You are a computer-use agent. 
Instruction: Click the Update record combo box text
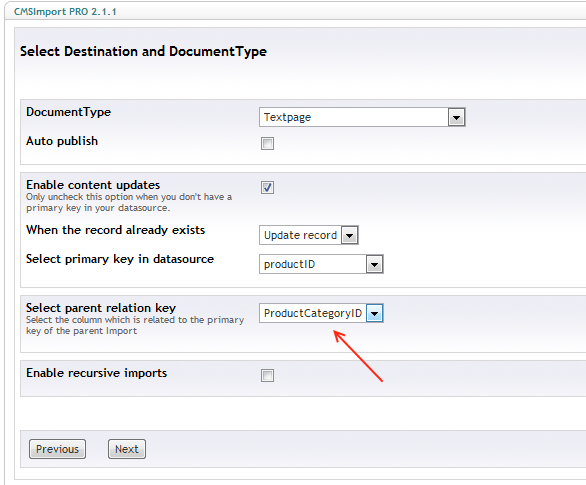point(300,235)
